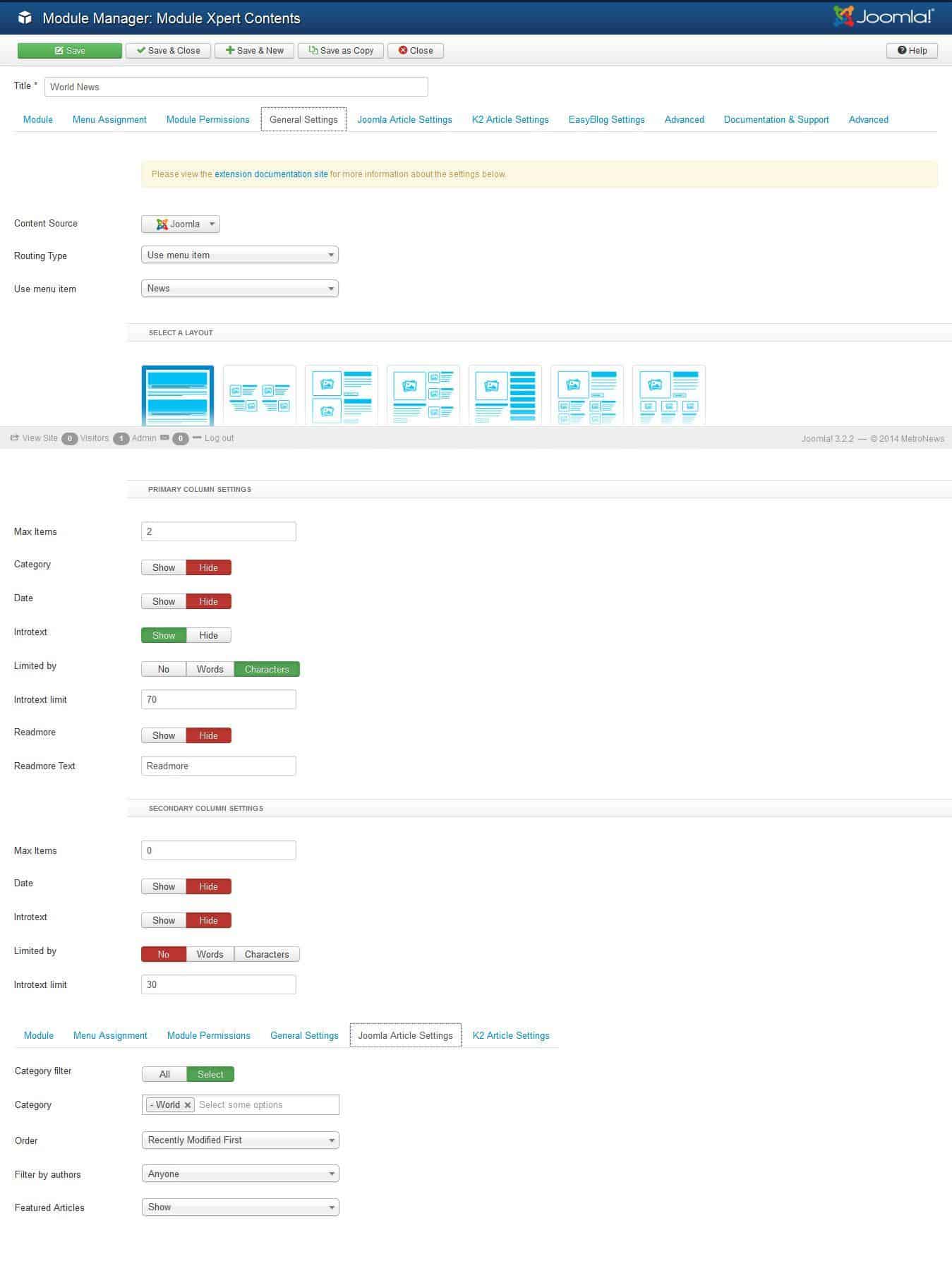Click the Readmore Text field

[x=219, y=766]
